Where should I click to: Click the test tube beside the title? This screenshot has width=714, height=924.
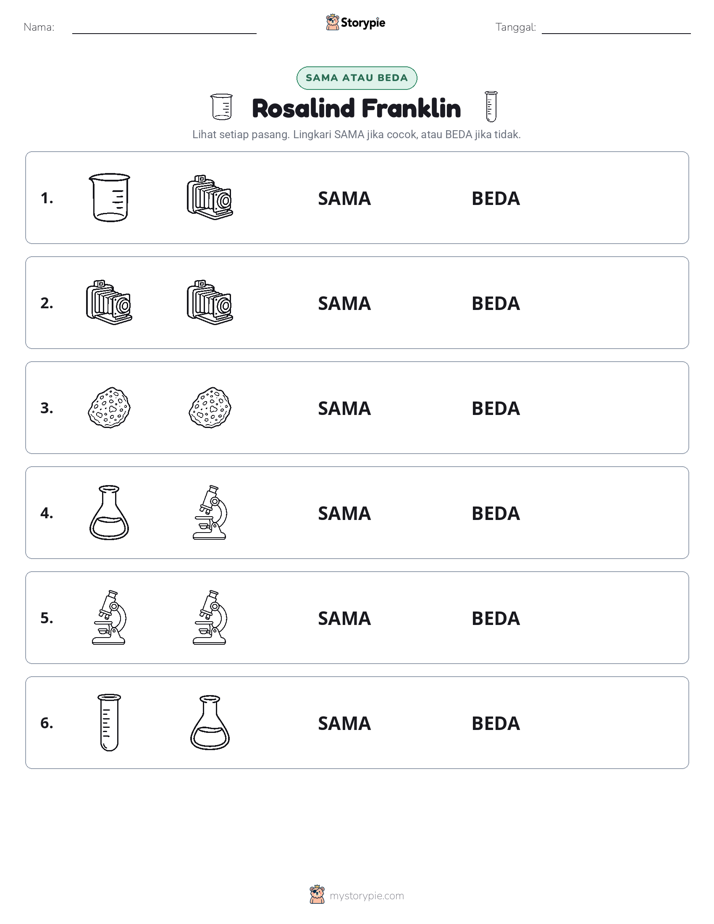click(491, 106)
